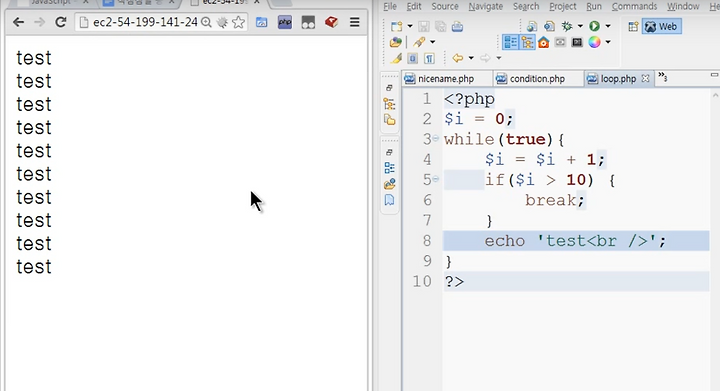
Task: Restore the lower minimized view stack
Action: pyautogui.click(x=389, y=151)
